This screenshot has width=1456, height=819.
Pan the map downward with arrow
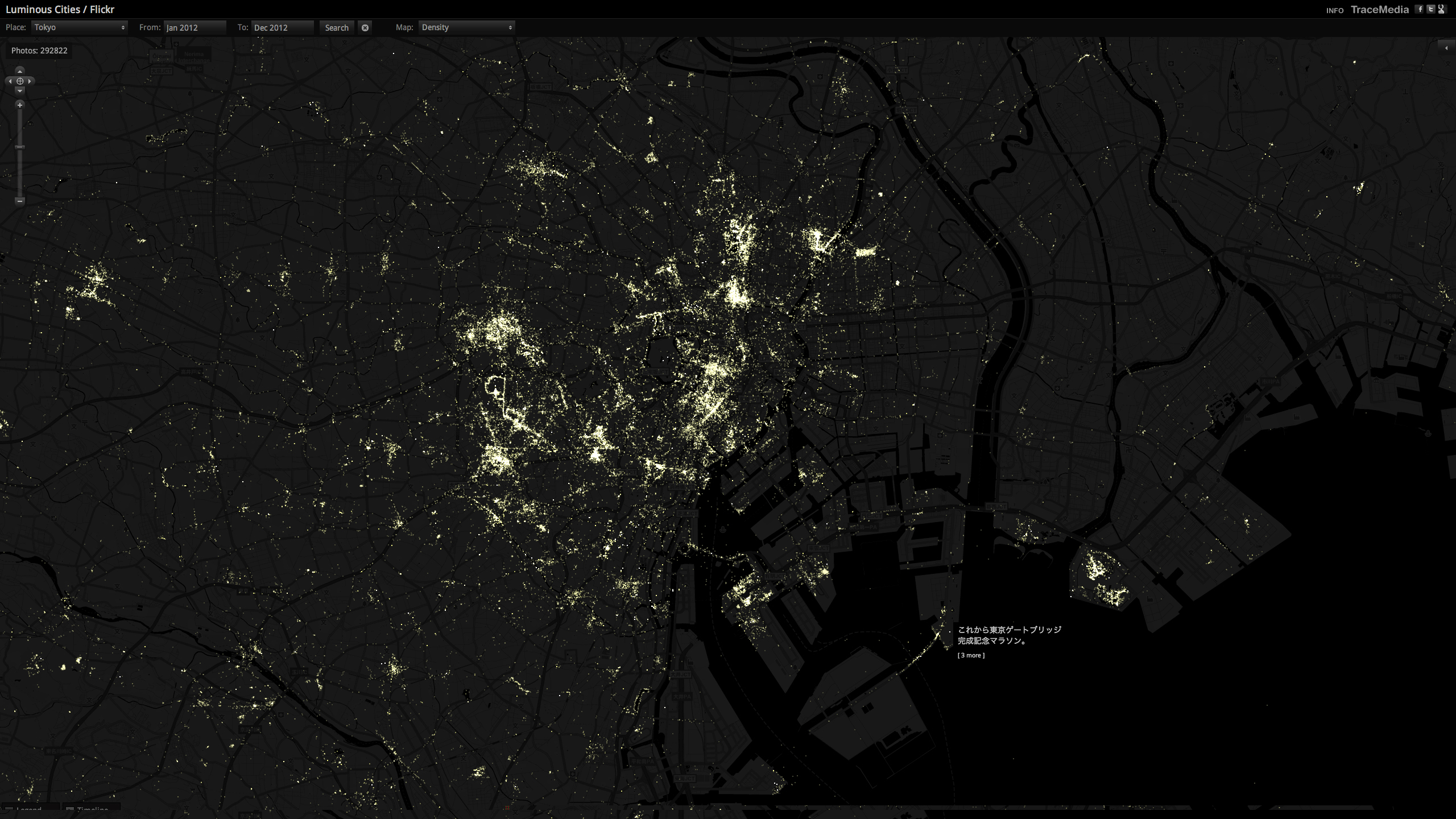point(20,90)
